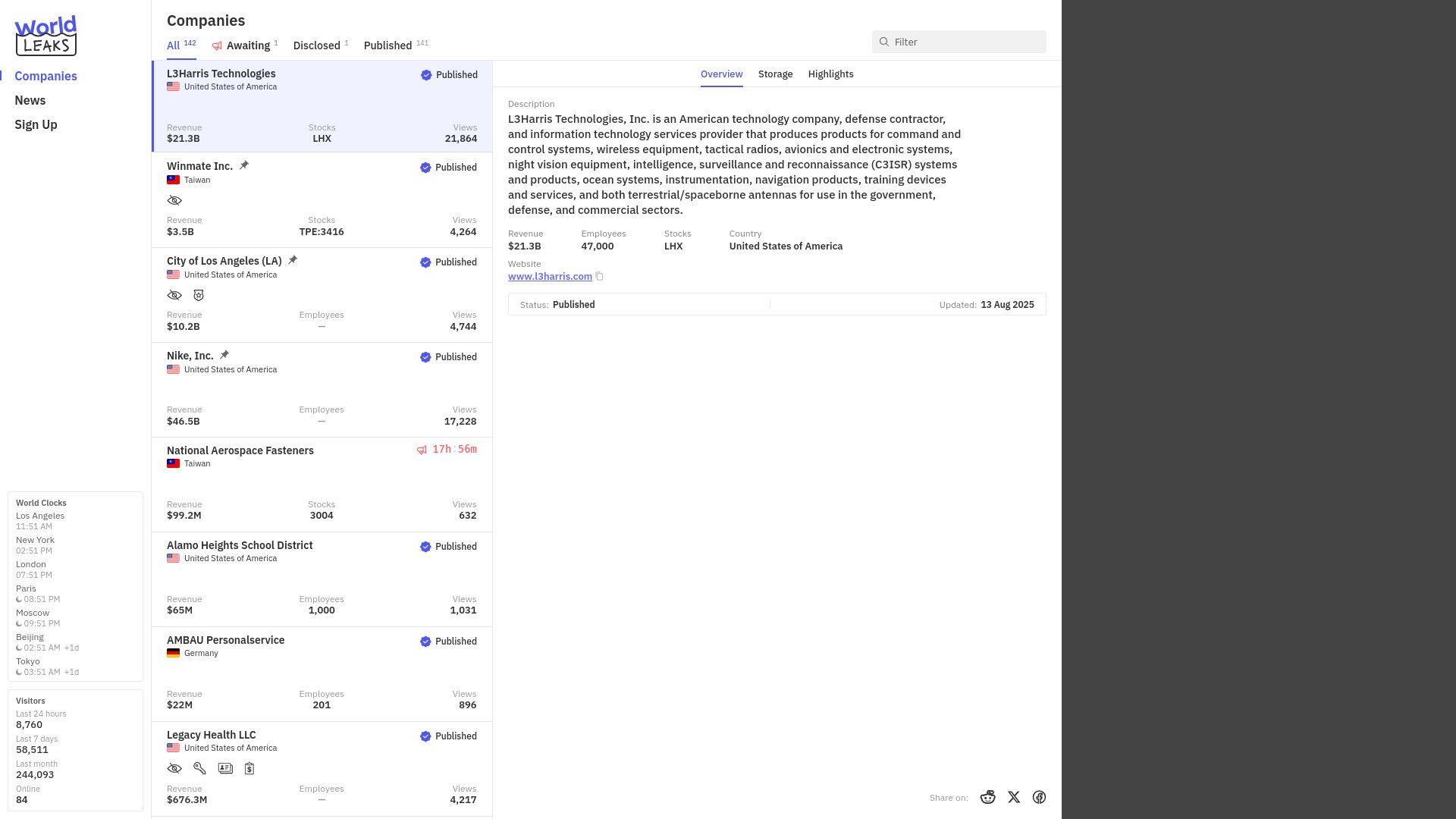The image size is (1456, 819).
Task: Click the pin icon next to Nike, Inc.
Action: [x=224, y=355]
